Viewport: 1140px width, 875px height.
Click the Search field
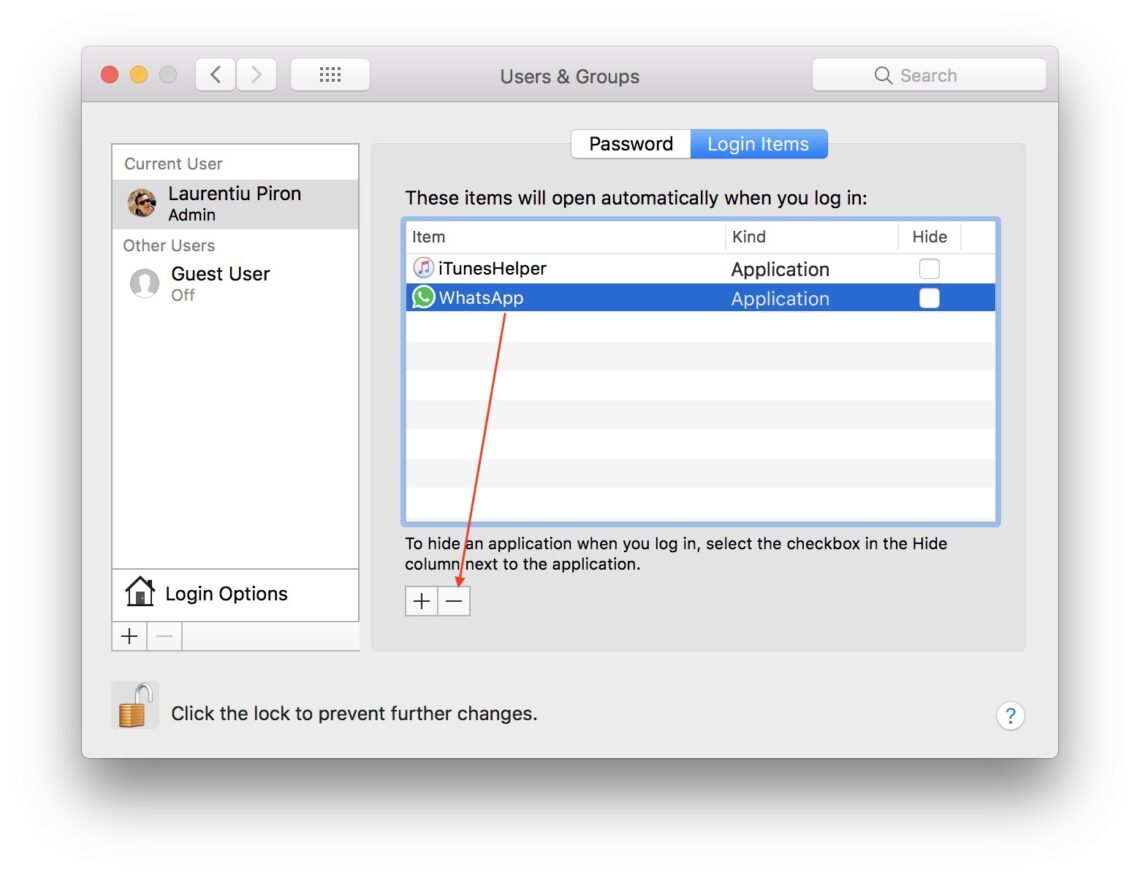[x=929, y=74]
